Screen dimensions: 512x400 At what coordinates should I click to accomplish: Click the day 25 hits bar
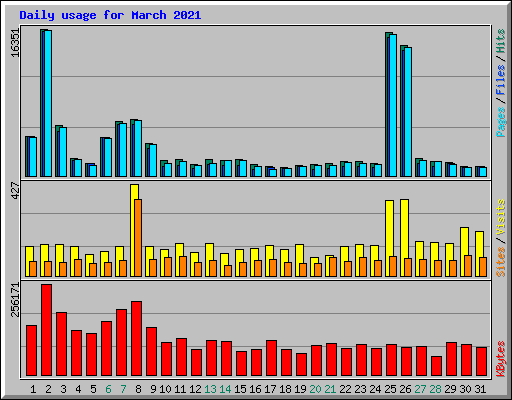[391, 104]
